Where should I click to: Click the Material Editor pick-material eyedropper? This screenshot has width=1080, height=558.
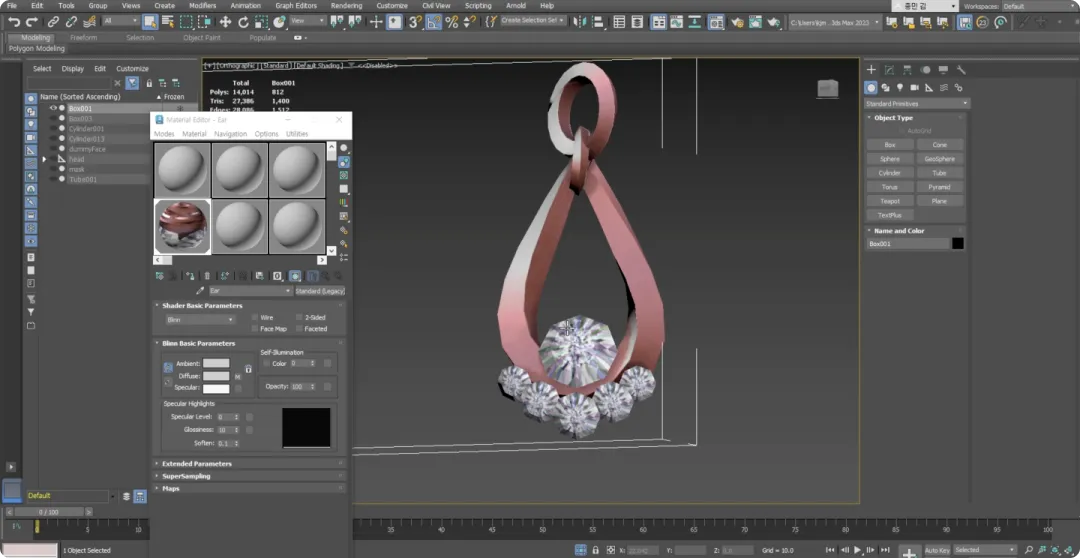point(200,291)
